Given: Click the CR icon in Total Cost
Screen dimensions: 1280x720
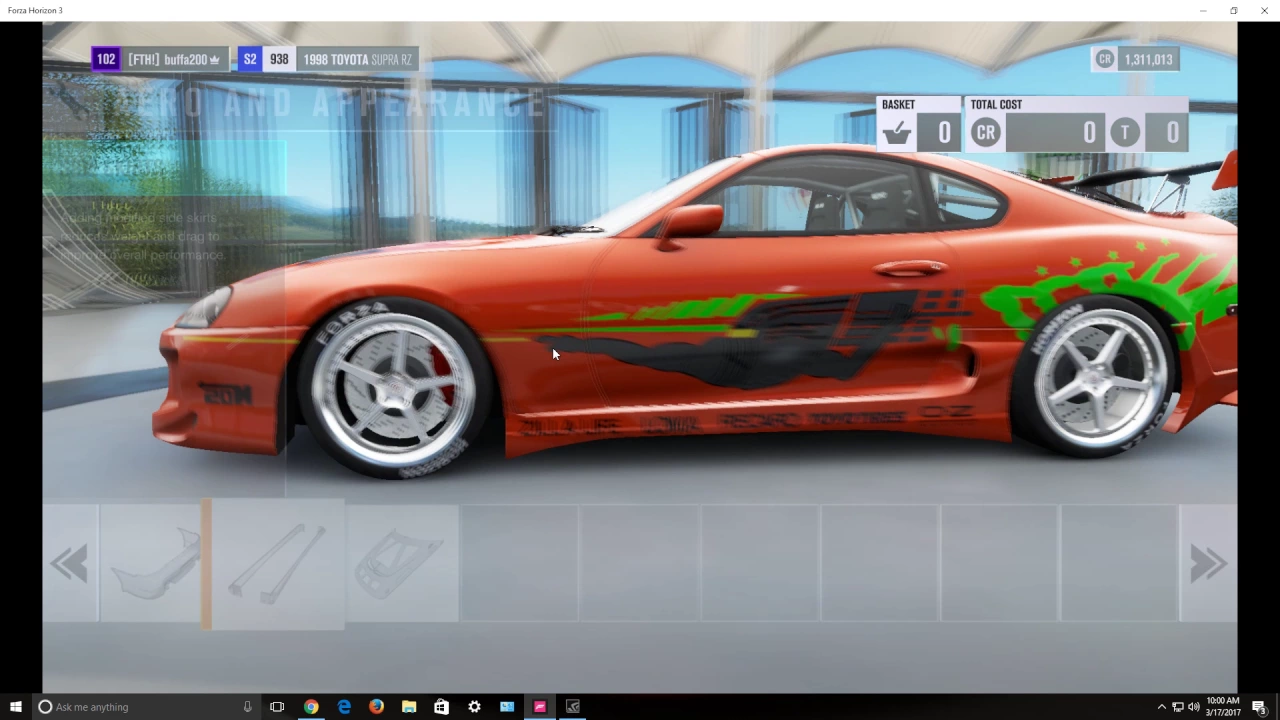Looking at the screenshot, I should click(986, 133).
